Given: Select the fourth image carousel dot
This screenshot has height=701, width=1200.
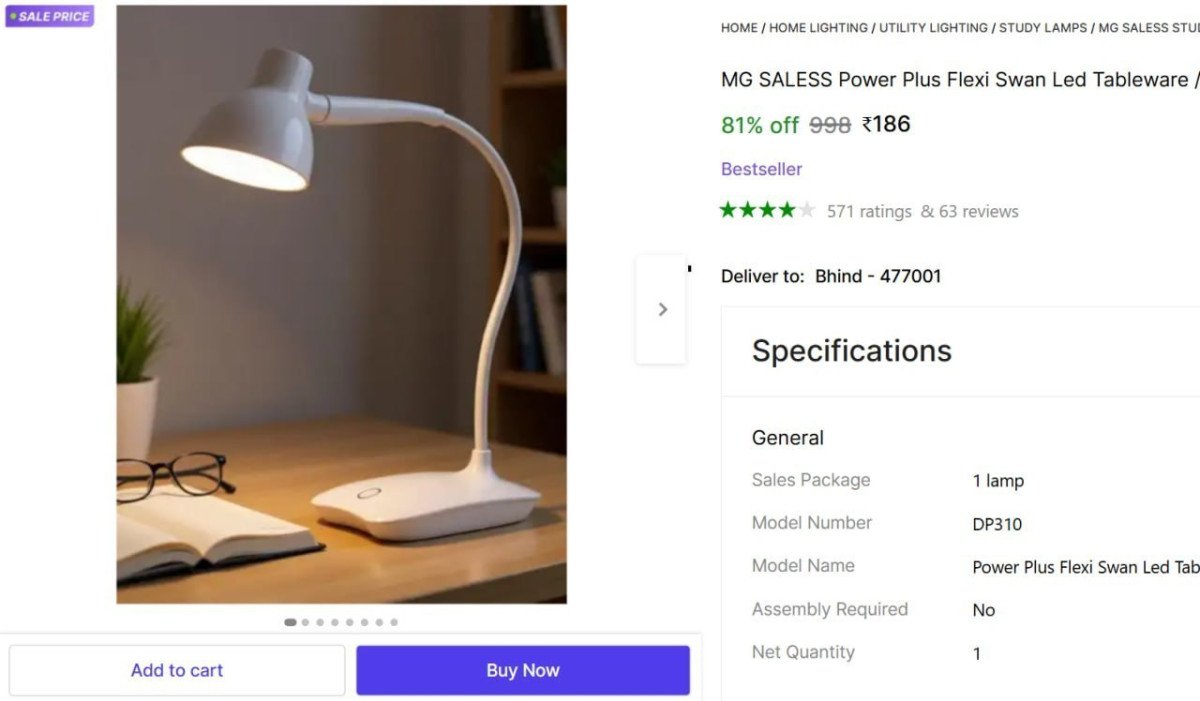Looking at the screenshot, I should point(335,622).
